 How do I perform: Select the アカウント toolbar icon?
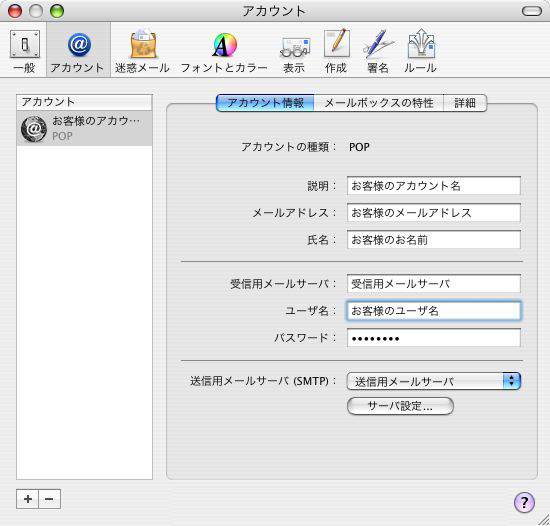(x=78, y=51)
